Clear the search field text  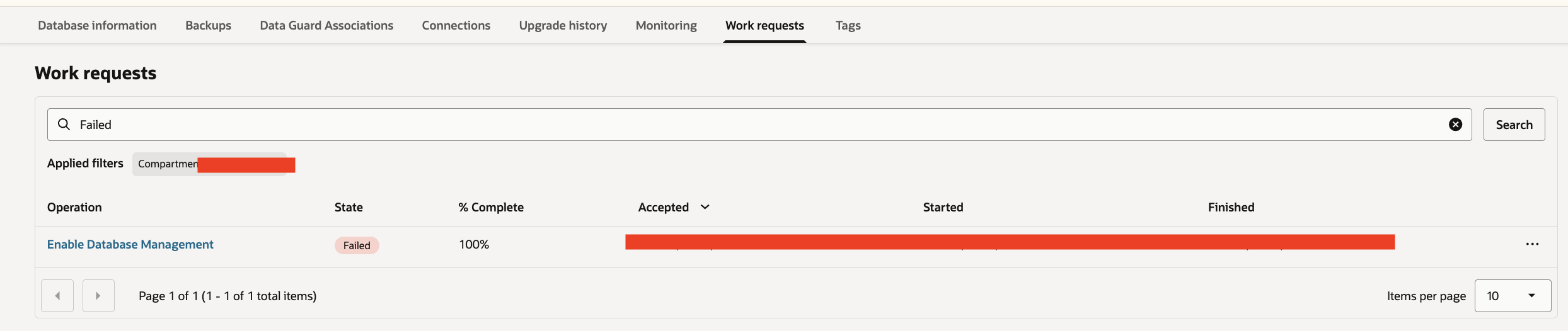pyautogui.click(x=1455, y=125)
